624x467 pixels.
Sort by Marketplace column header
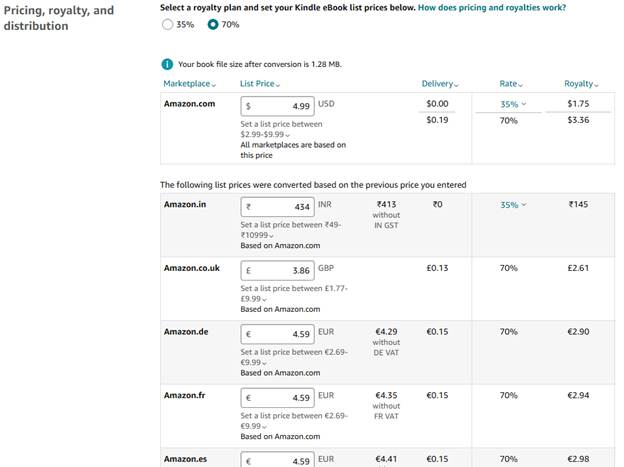(x=190, y=84)
